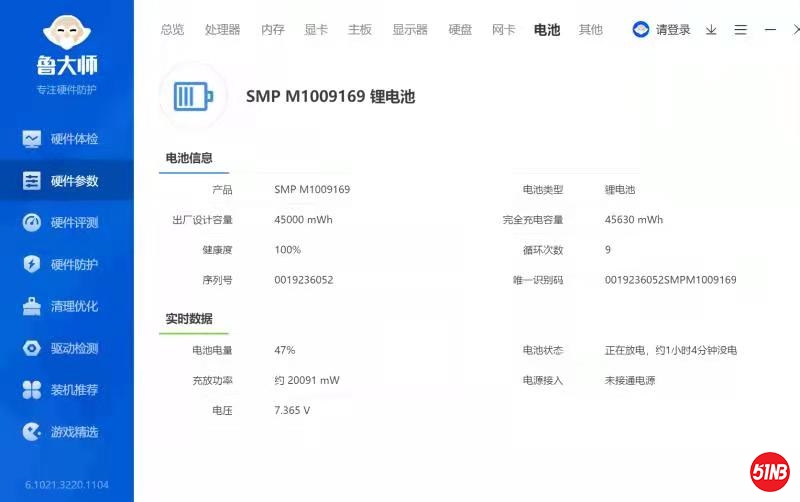Screen dimensions: 800x502
Task: Minimize the 鲁大师 window
Action: [x=770, y=30]
